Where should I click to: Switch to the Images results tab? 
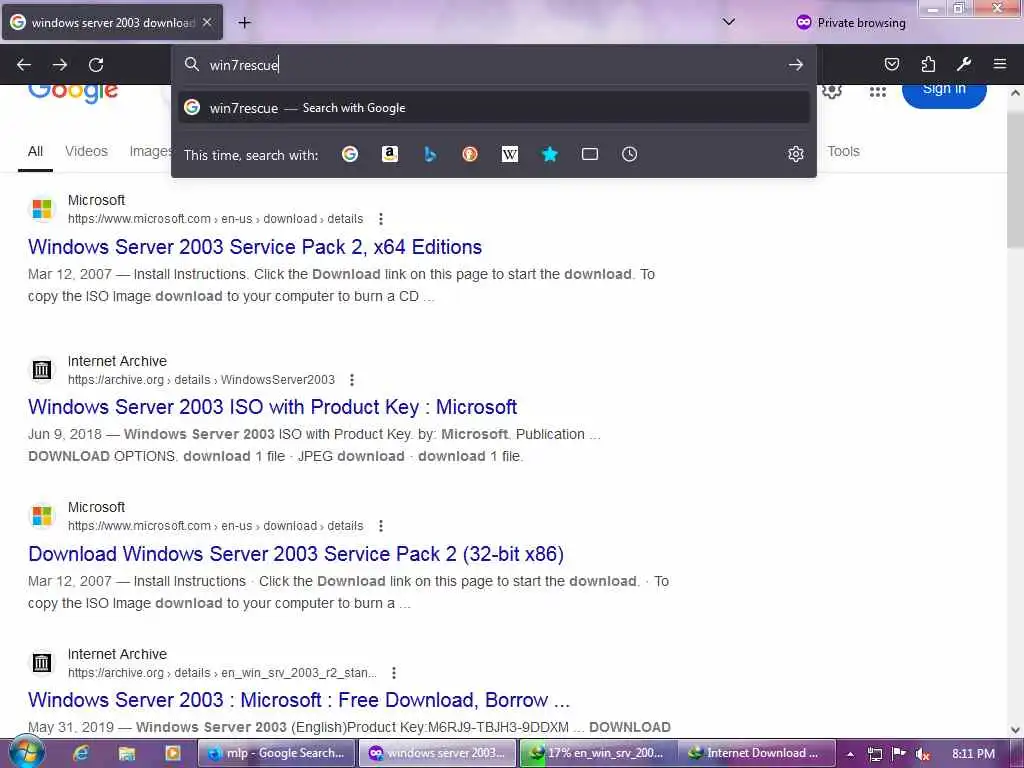point(150,152)
